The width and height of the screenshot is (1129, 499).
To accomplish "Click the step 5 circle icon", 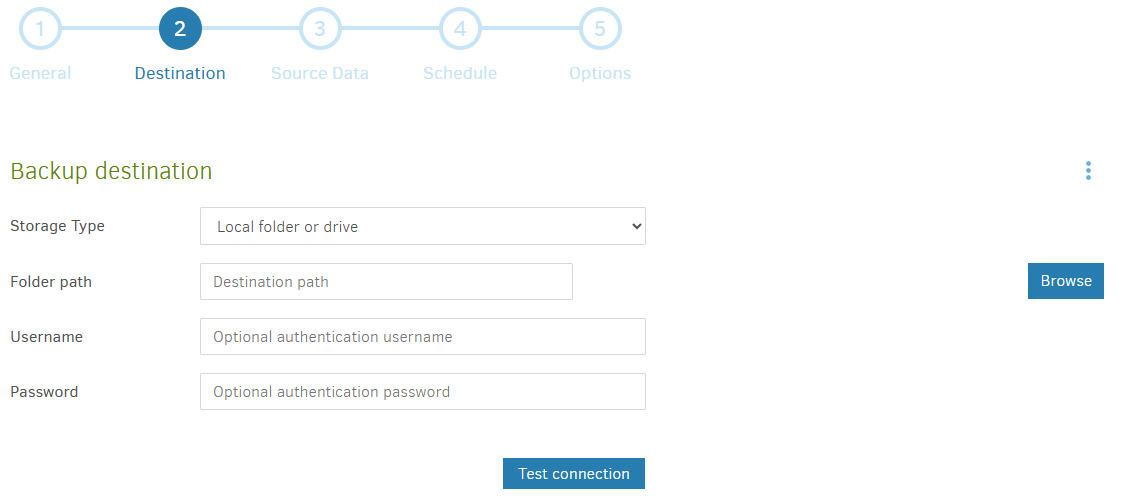I will [600, 29].
